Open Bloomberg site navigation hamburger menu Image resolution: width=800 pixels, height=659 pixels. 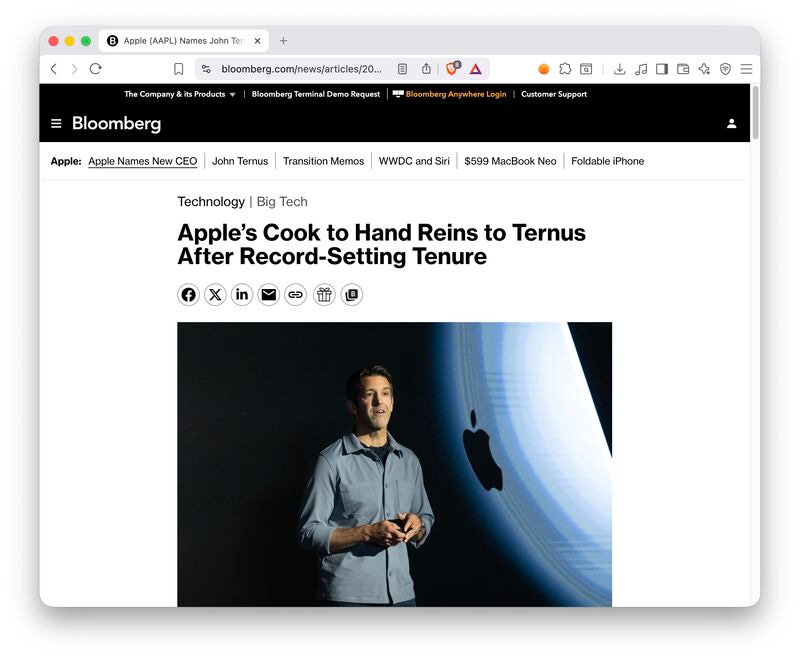click(x=56, y=123)
